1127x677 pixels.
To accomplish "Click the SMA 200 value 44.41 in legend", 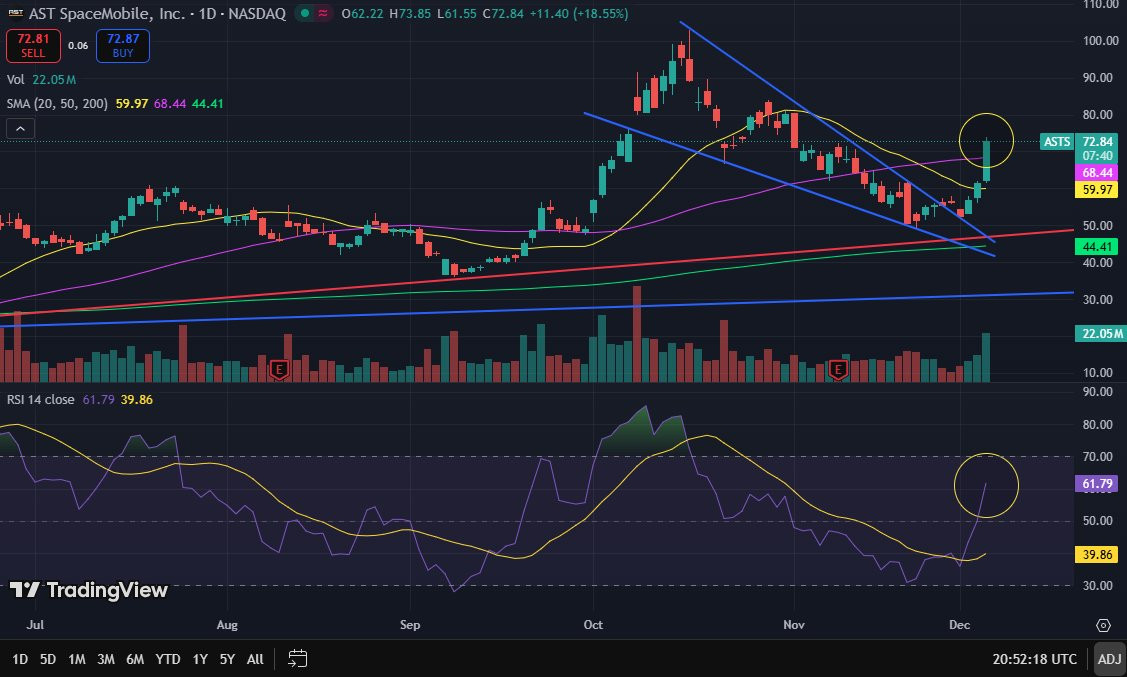I will coord(208,103).
